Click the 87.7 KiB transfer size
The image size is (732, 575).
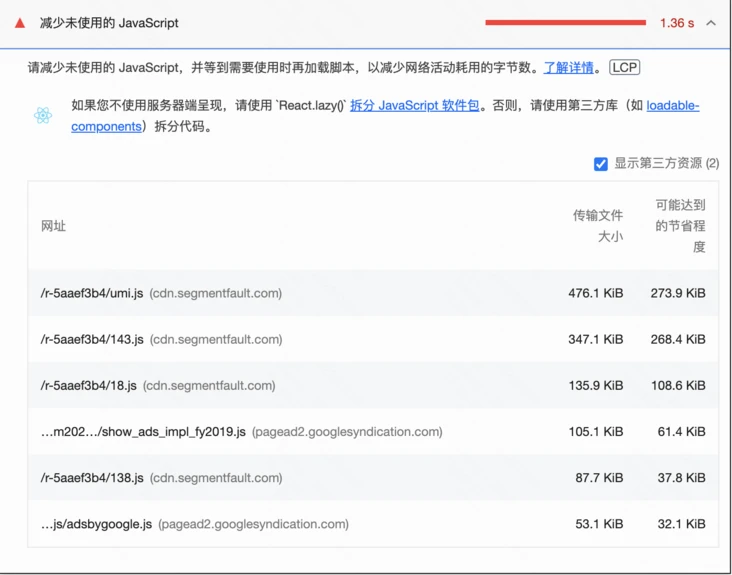point(599,478)
